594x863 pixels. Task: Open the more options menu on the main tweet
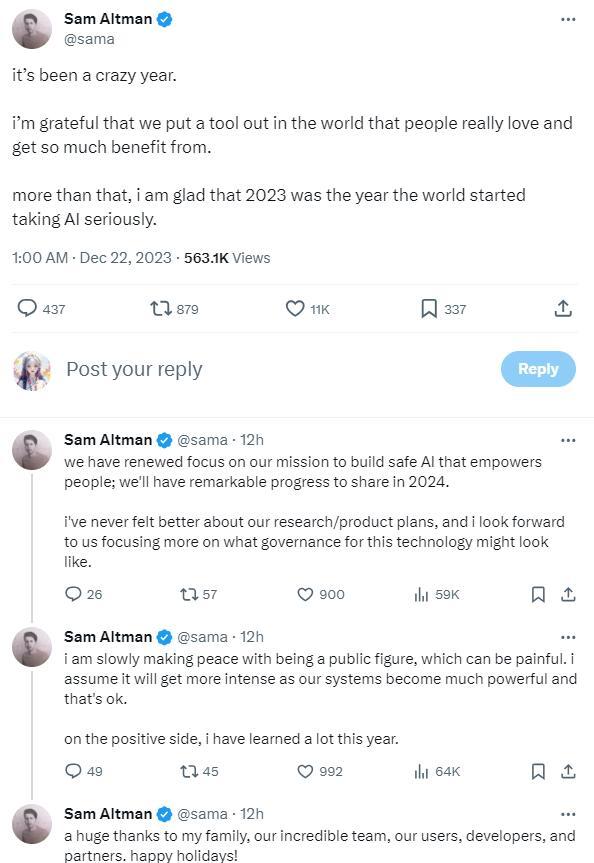(x=568, y=19)
